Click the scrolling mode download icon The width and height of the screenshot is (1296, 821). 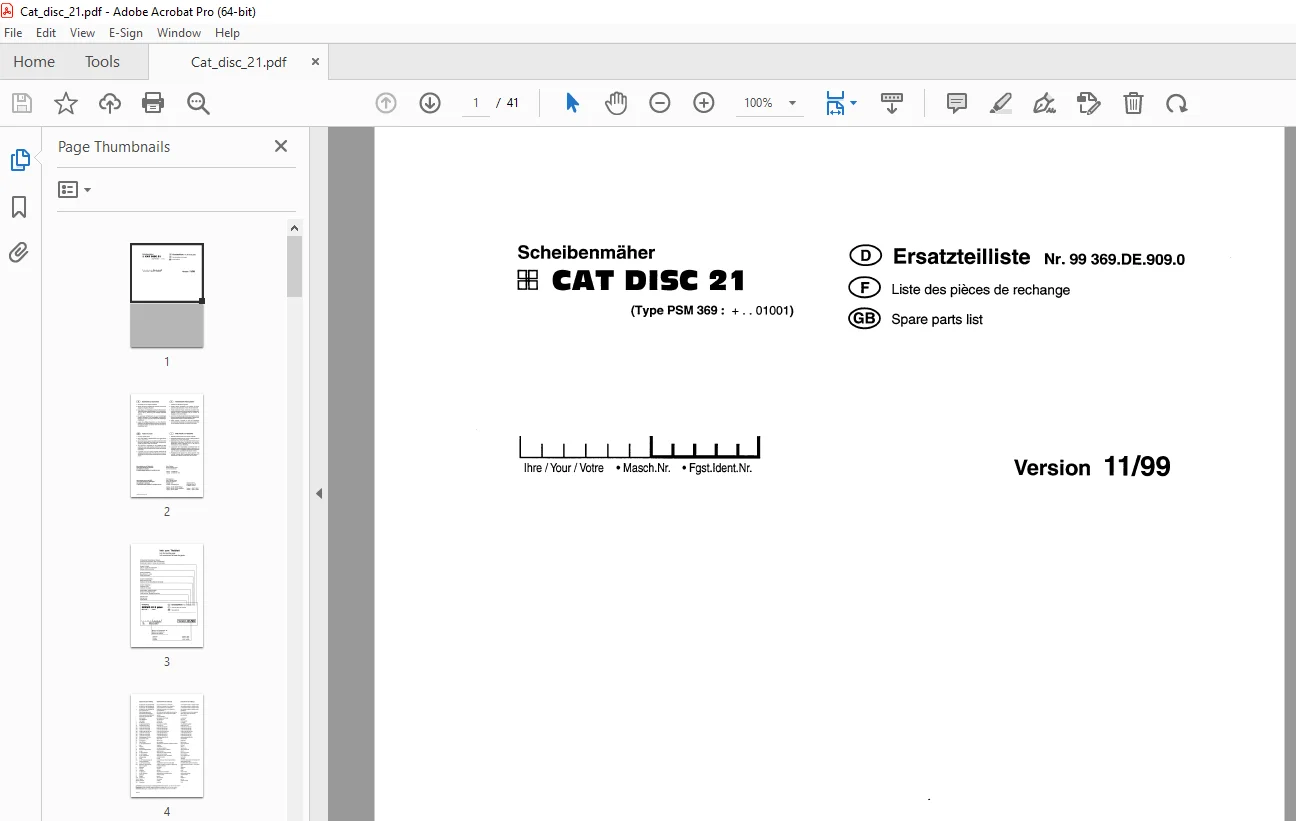[892, 103]
